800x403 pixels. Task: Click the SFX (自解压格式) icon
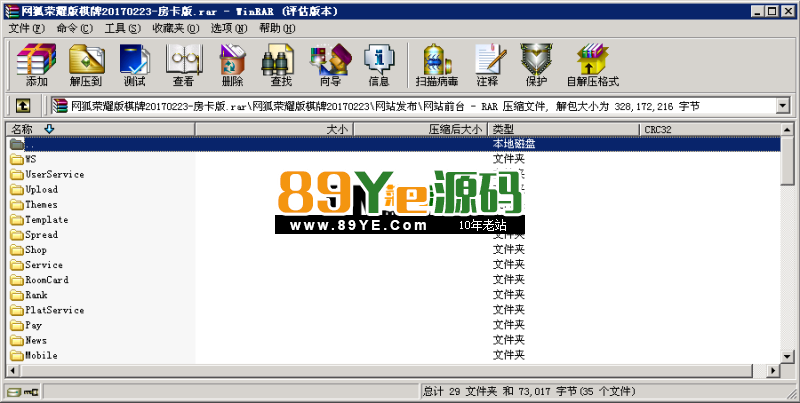pos(593,65)
